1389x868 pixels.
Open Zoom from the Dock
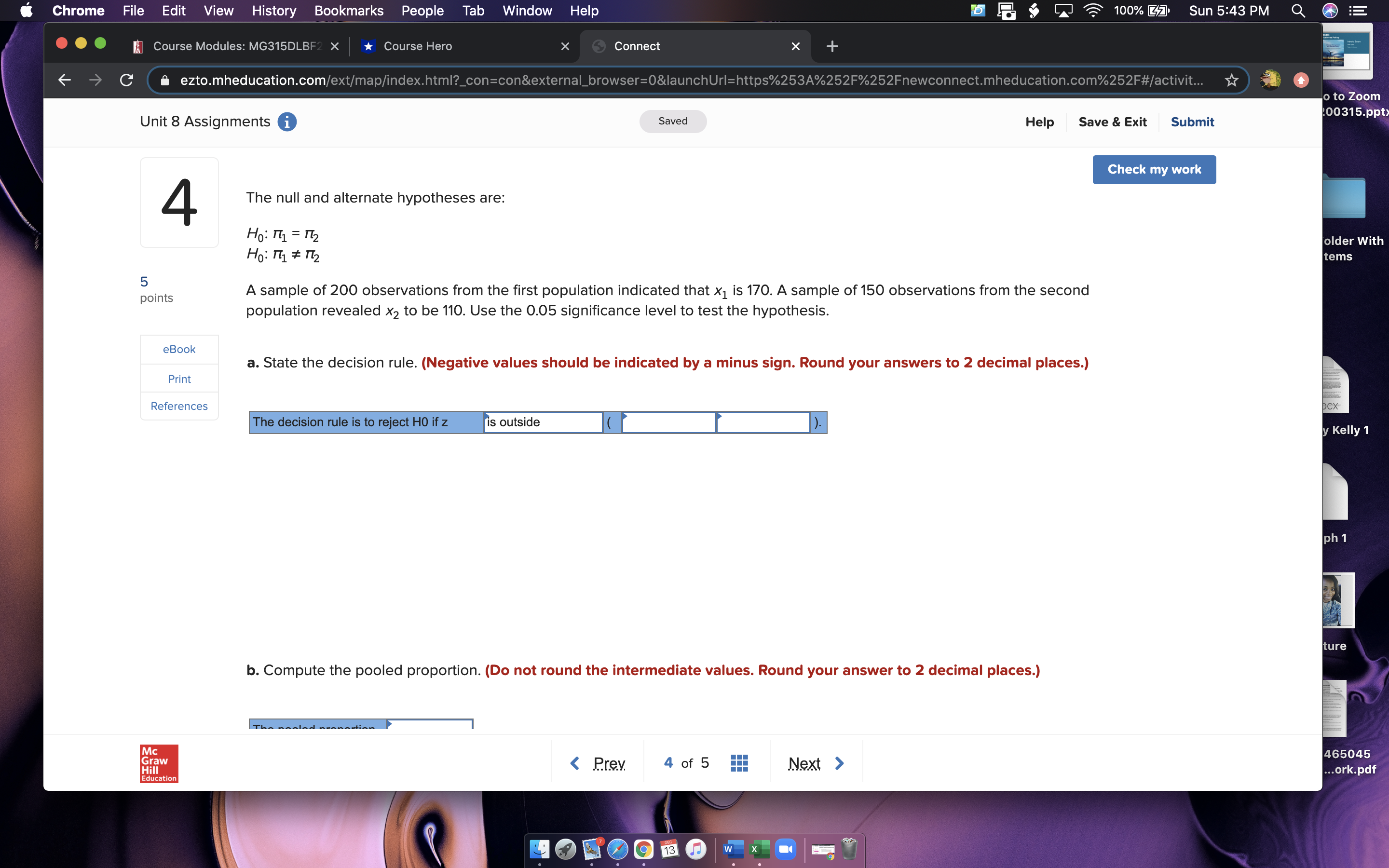pos(786,849)
